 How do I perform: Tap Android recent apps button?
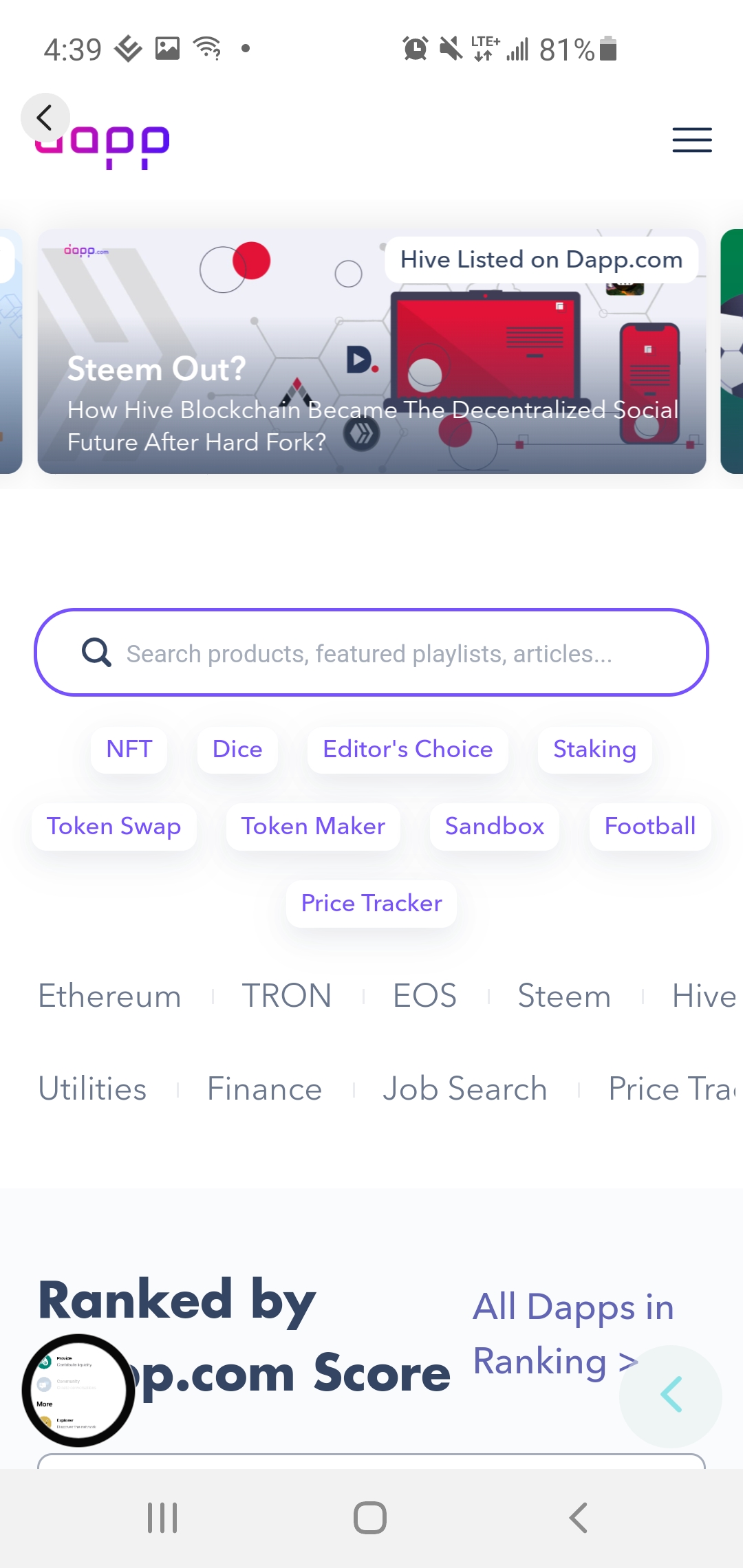(163, 1517)
